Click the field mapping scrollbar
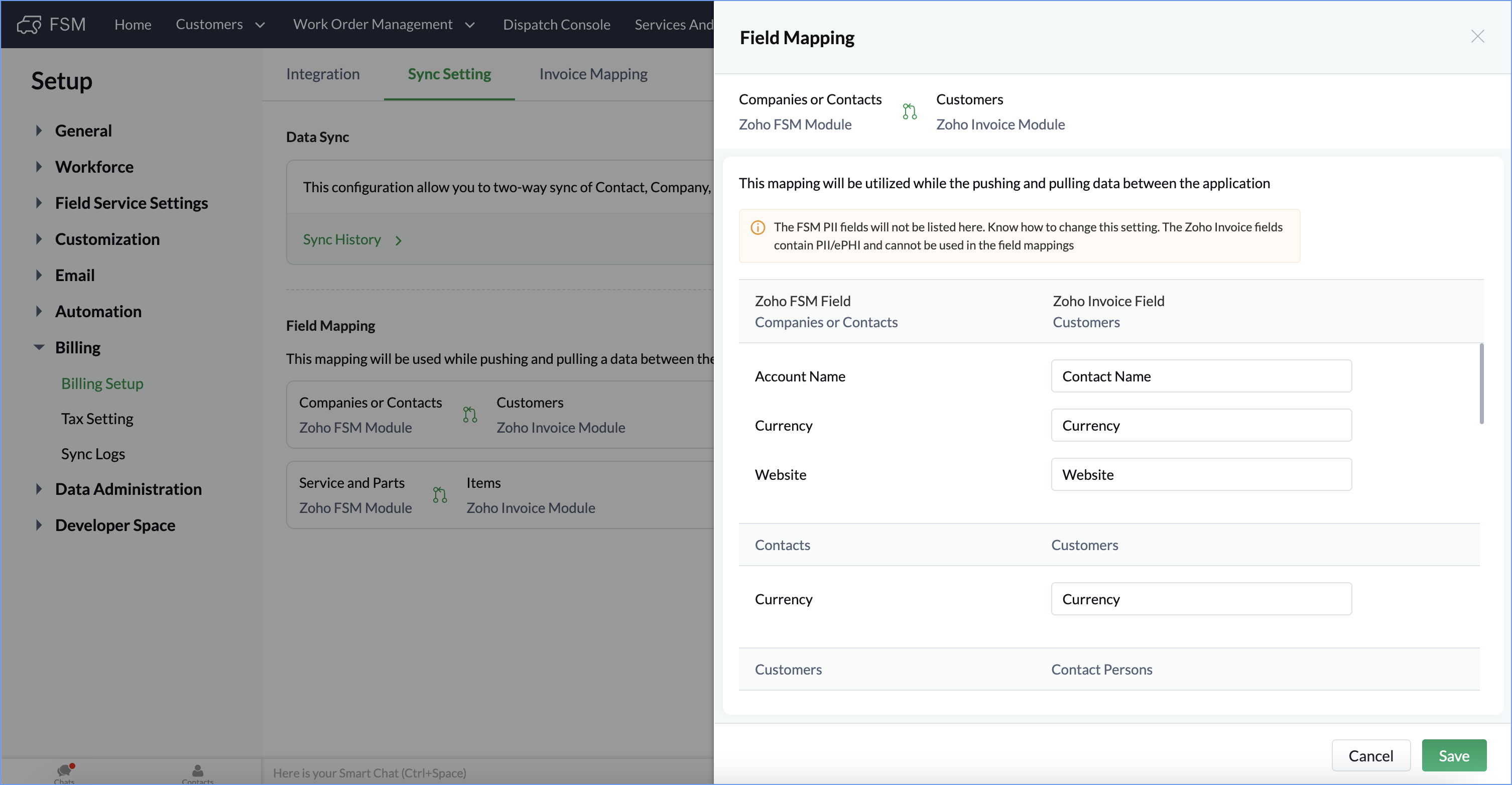The width and height of the screenshot is (1512, 785). 1481,384
